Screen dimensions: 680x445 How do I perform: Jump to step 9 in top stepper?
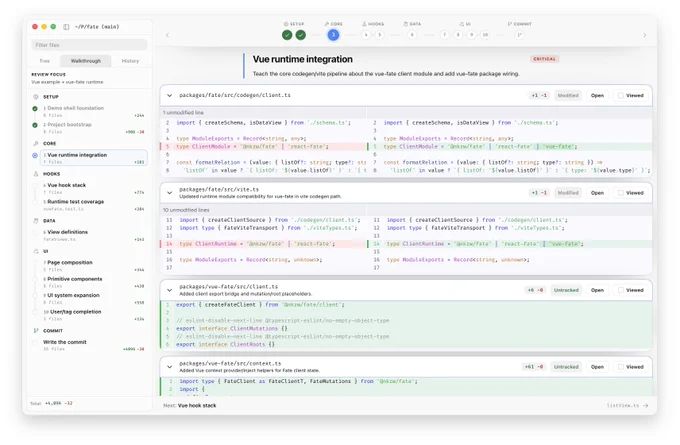click(x=471, y=35)
